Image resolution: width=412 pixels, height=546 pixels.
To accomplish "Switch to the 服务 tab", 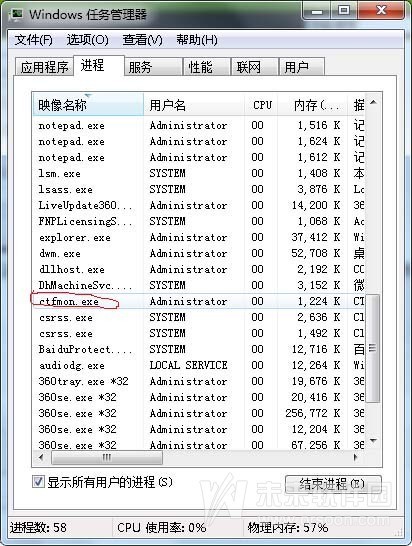I will click(x=153, y=67).
